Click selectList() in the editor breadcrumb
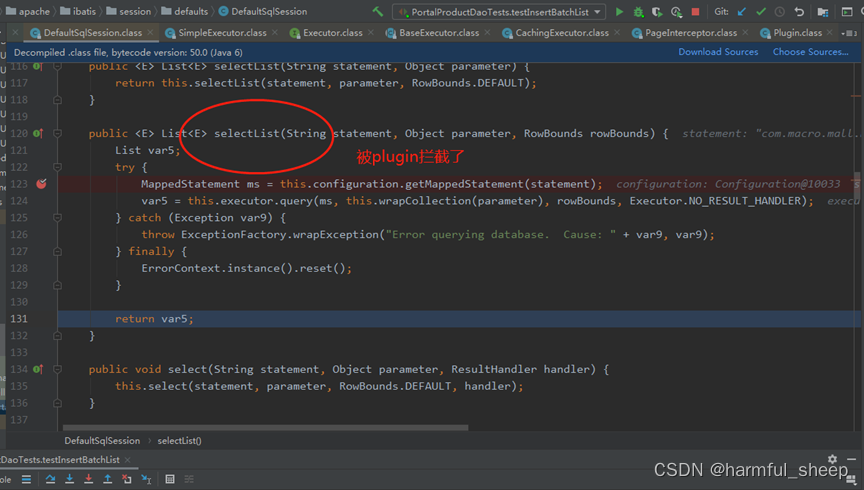This screenshot has width=864, height=490. [x=179, y=440]
